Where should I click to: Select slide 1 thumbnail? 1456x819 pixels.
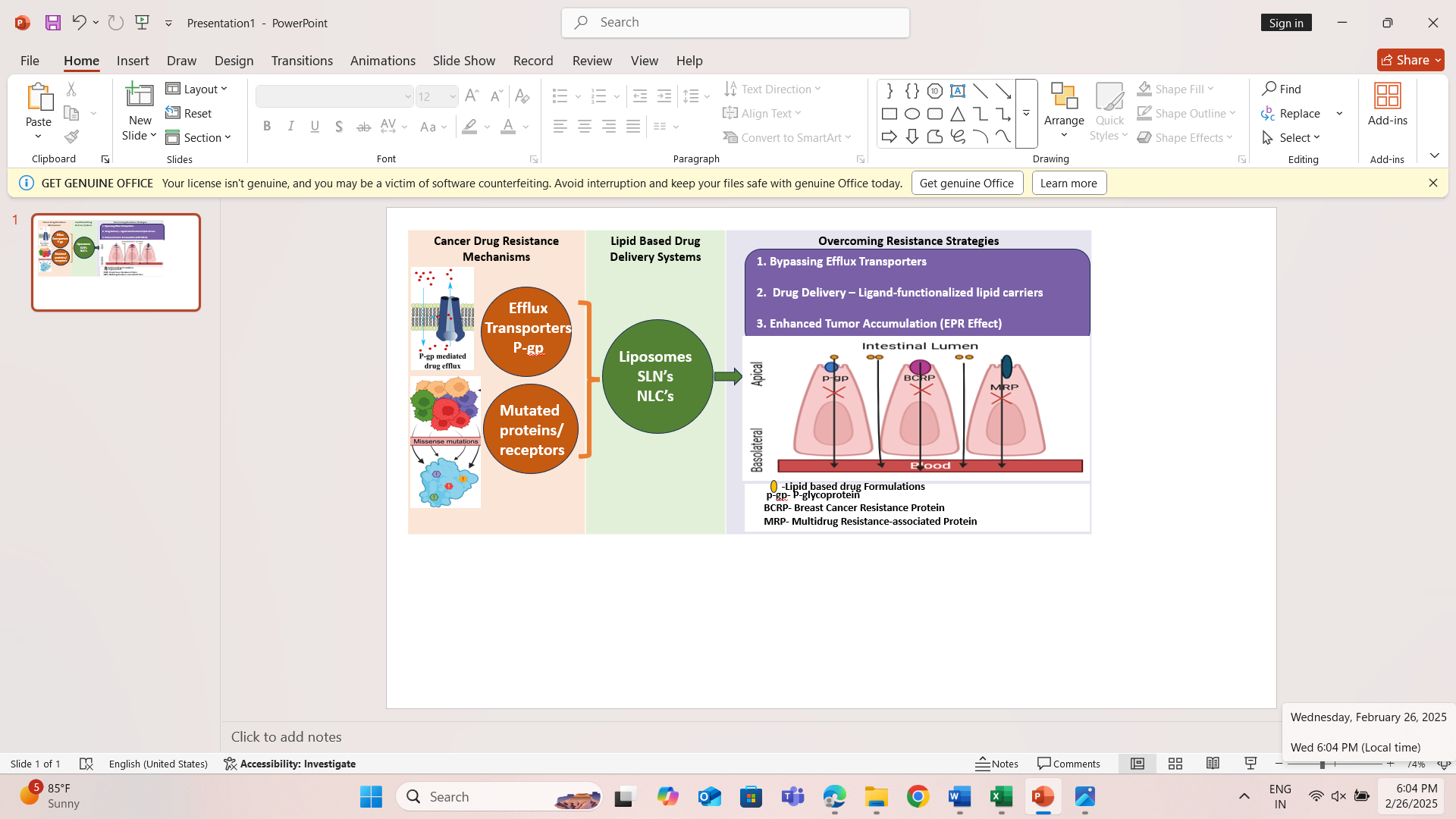[x=116, y=262]
